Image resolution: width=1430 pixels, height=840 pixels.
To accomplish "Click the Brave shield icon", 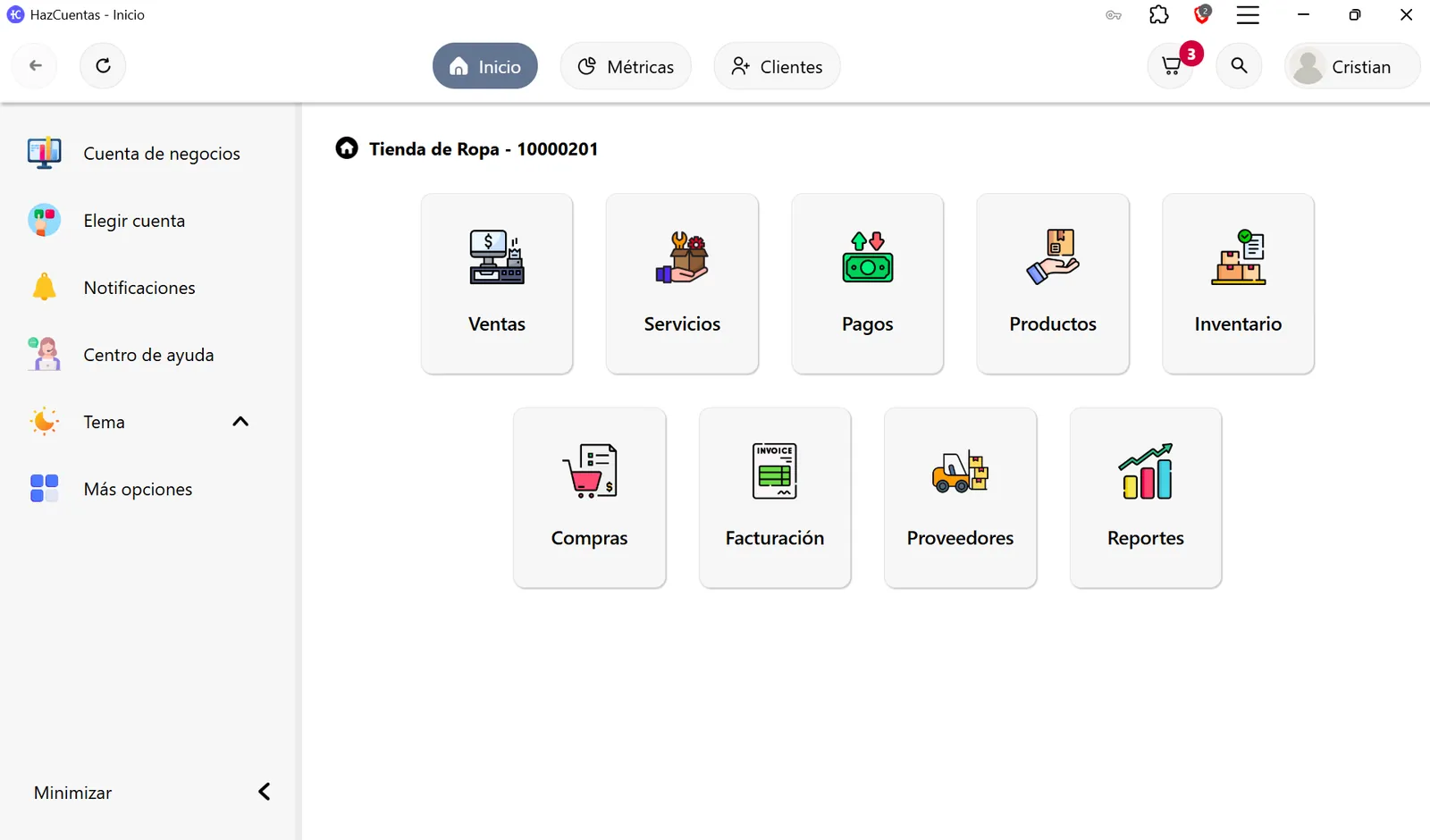I will pos(1202,15).
